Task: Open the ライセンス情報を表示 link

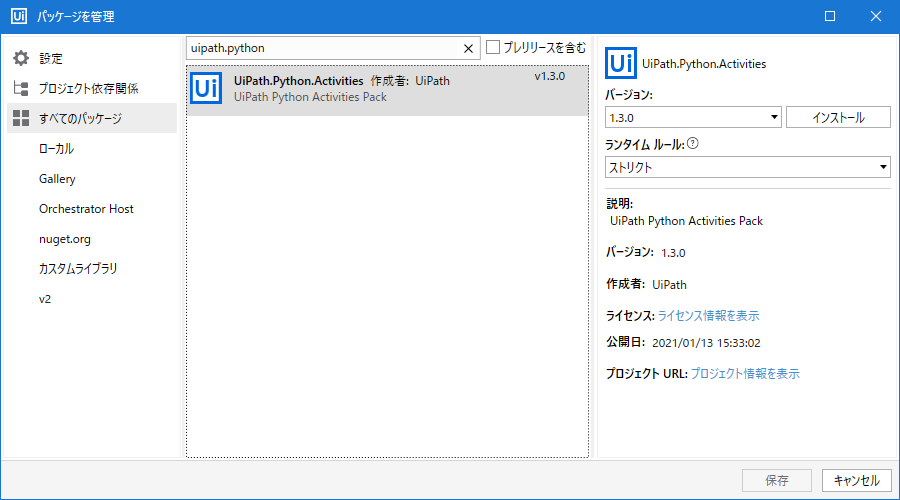Action: pyautogui.click(x=708, y=315)
